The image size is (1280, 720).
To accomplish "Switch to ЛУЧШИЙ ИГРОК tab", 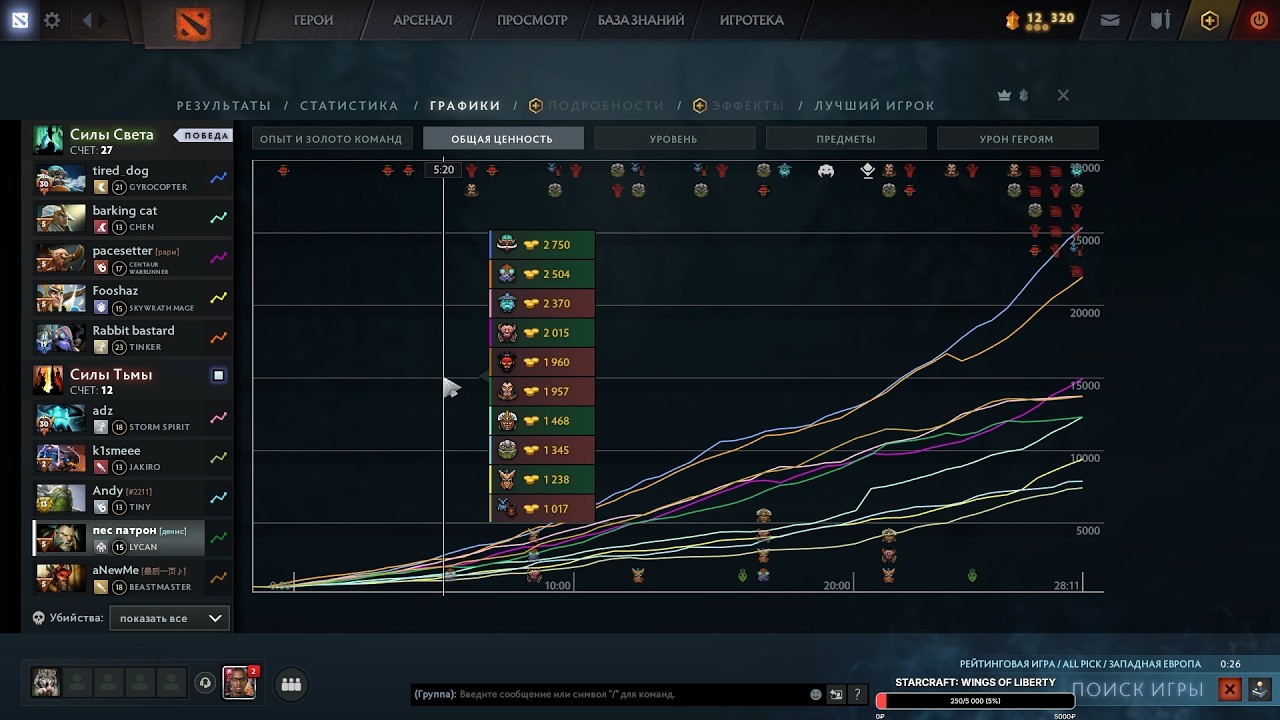I will [874, 105].
